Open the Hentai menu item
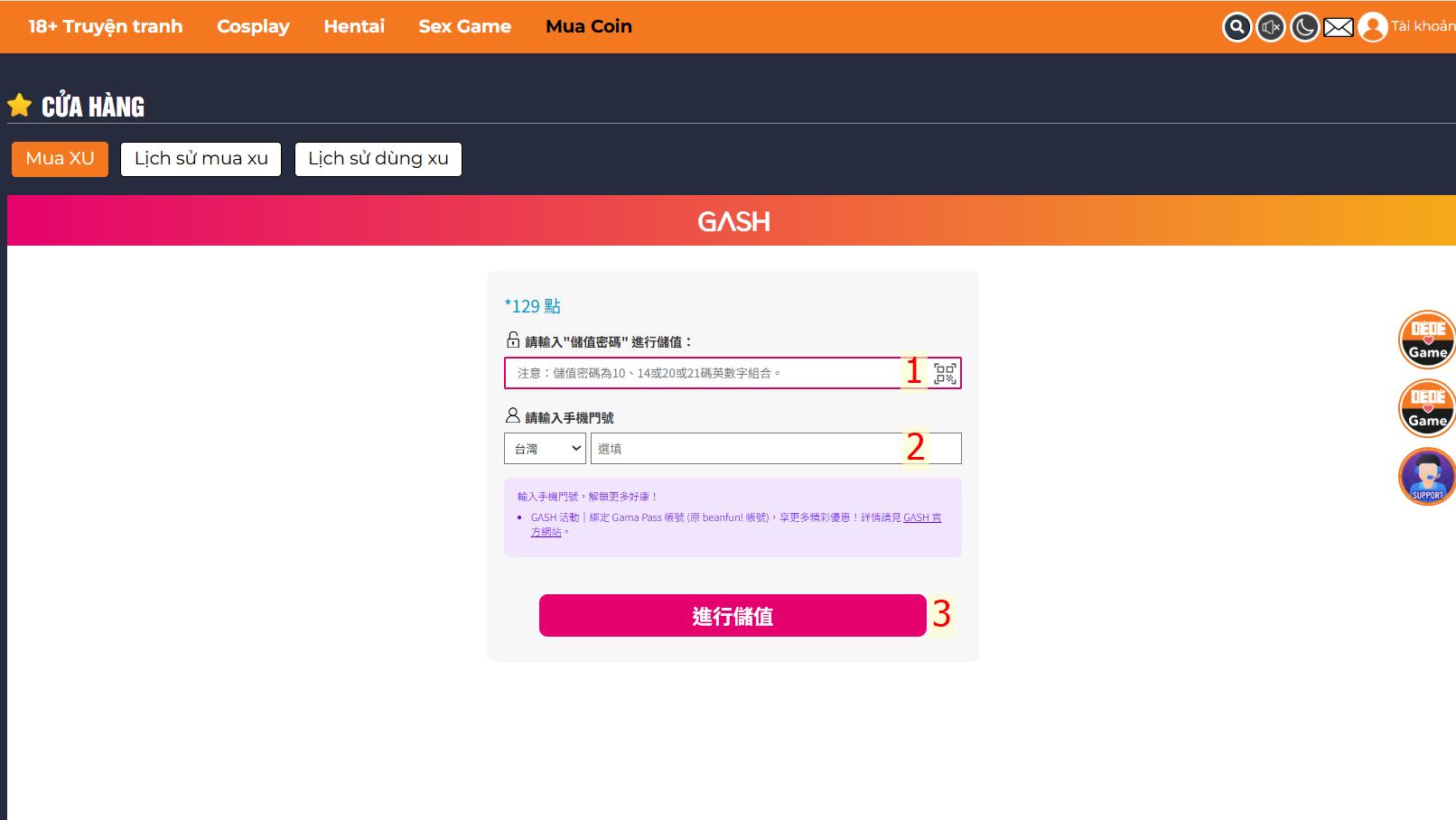The image size is (1456, 820). [354, 27]
